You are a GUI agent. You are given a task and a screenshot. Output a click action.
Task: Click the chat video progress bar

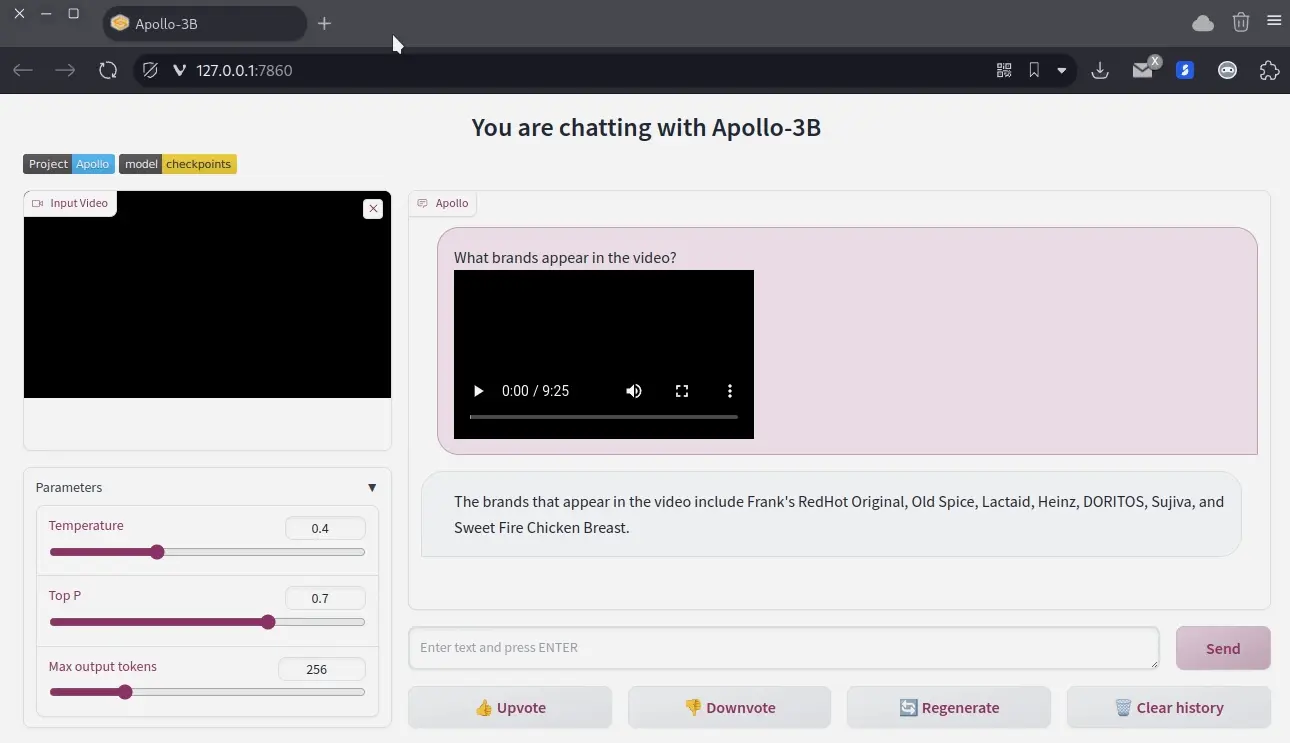604,416
